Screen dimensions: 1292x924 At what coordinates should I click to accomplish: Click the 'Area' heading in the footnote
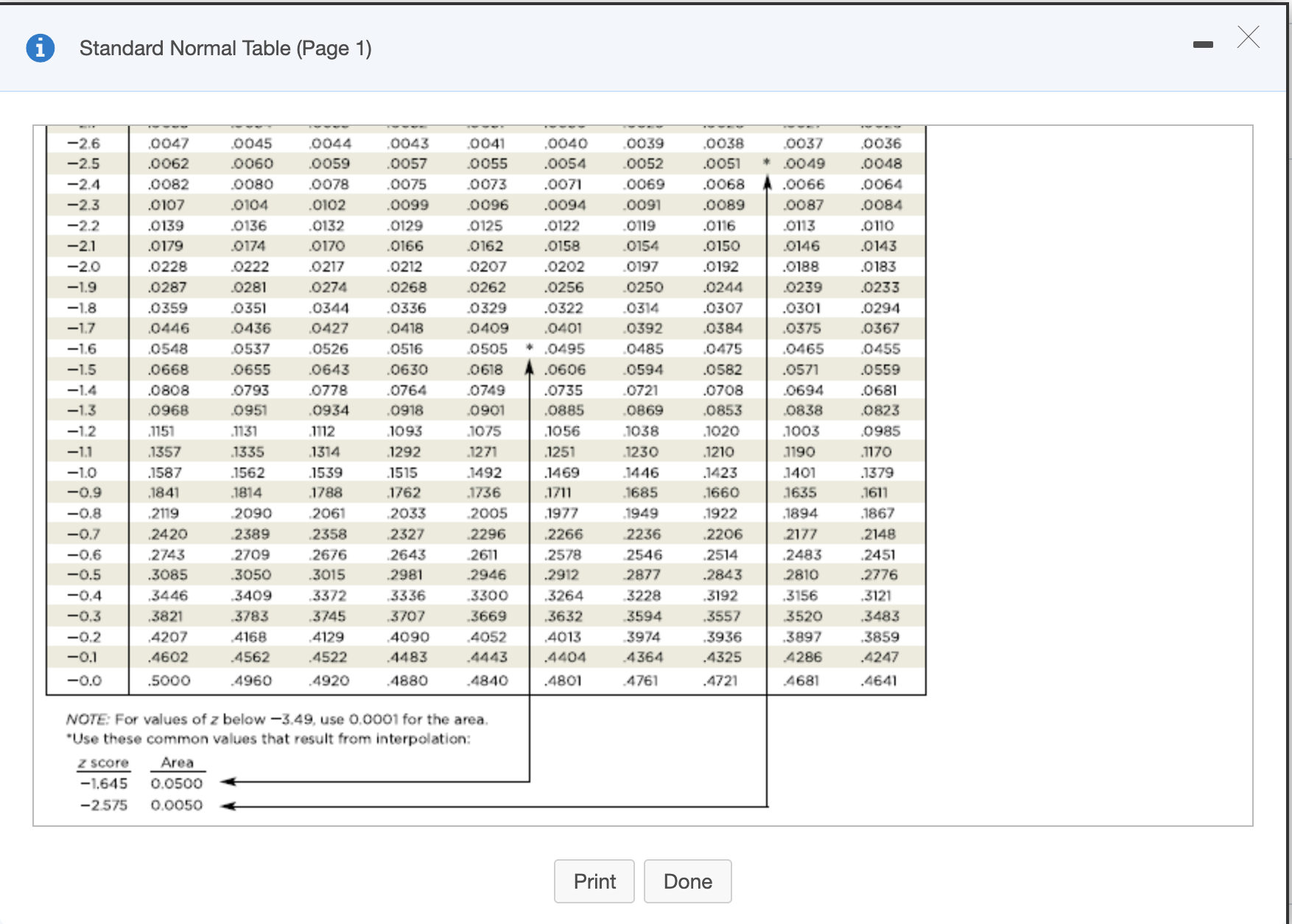pyautogui.click(x=178, y=763)
